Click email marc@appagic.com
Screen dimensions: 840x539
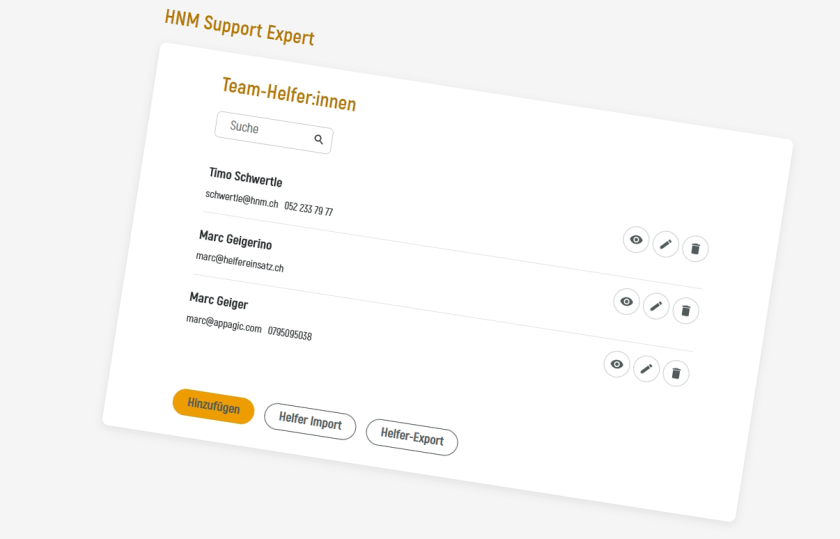224,323
